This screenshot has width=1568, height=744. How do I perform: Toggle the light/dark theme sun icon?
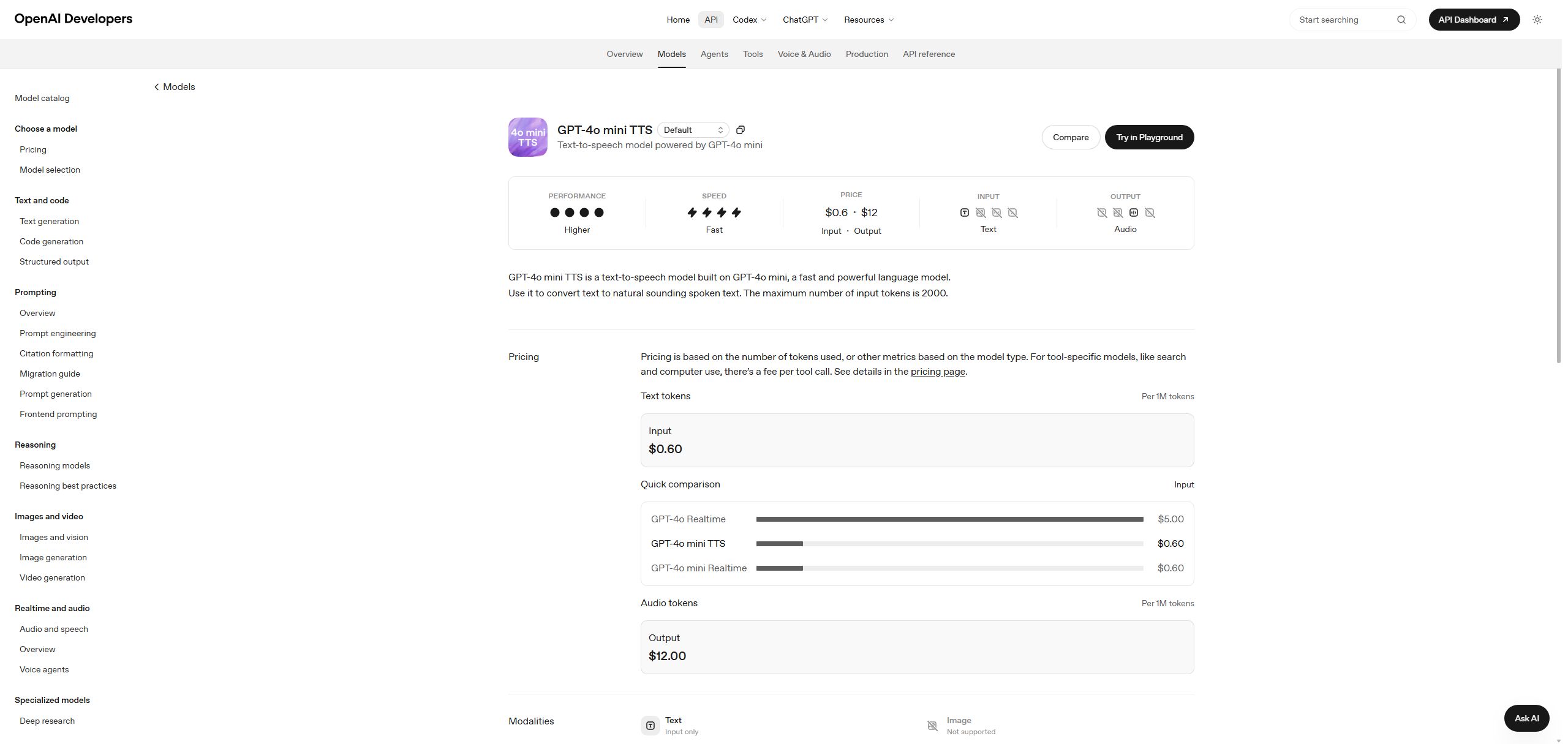tap(1537, 20)
